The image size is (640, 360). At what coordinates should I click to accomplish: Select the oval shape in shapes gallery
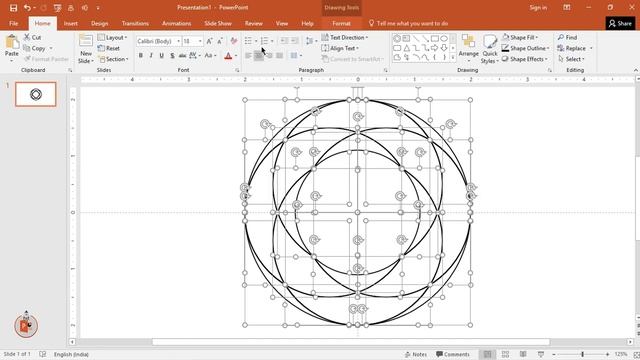(x=444, y=39)
